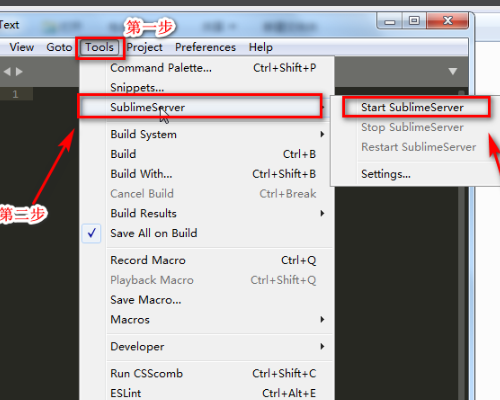
Task: Choose Command Palette entry
Action: [213, 68]
